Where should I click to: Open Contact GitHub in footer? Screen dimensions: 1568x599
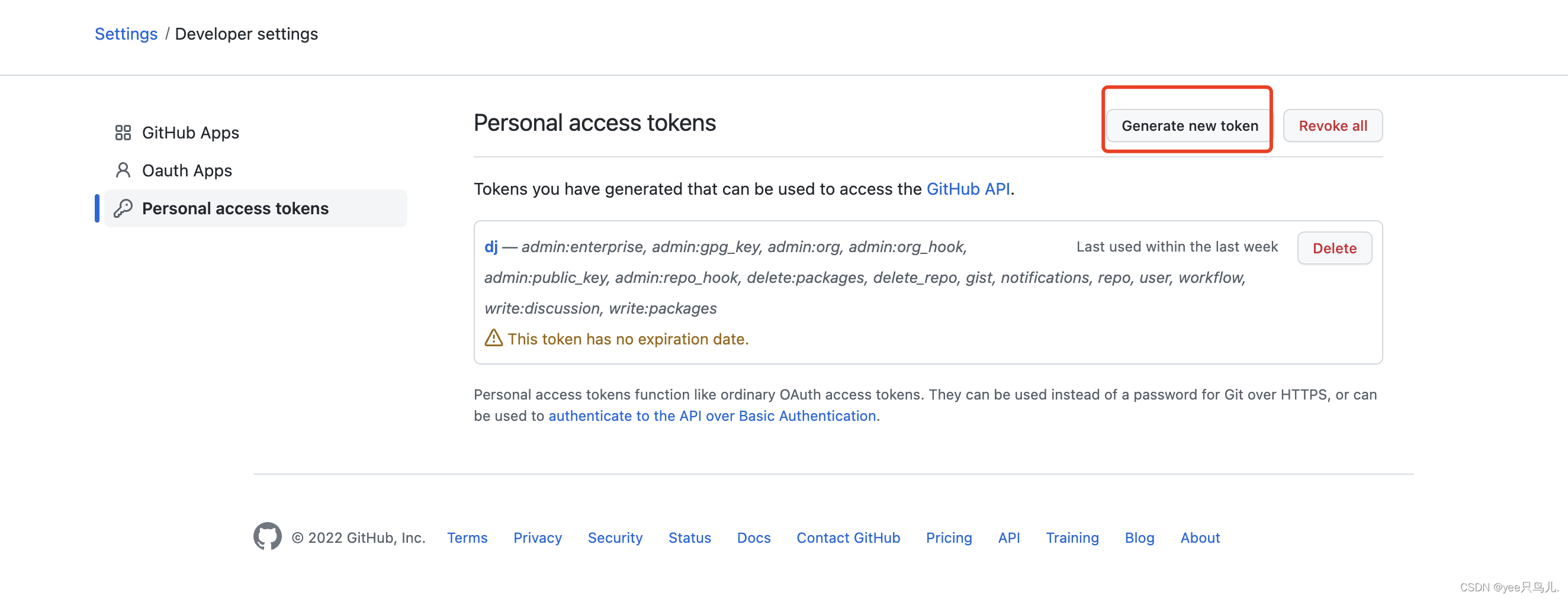pyautogui.click(x=848, y=537)
